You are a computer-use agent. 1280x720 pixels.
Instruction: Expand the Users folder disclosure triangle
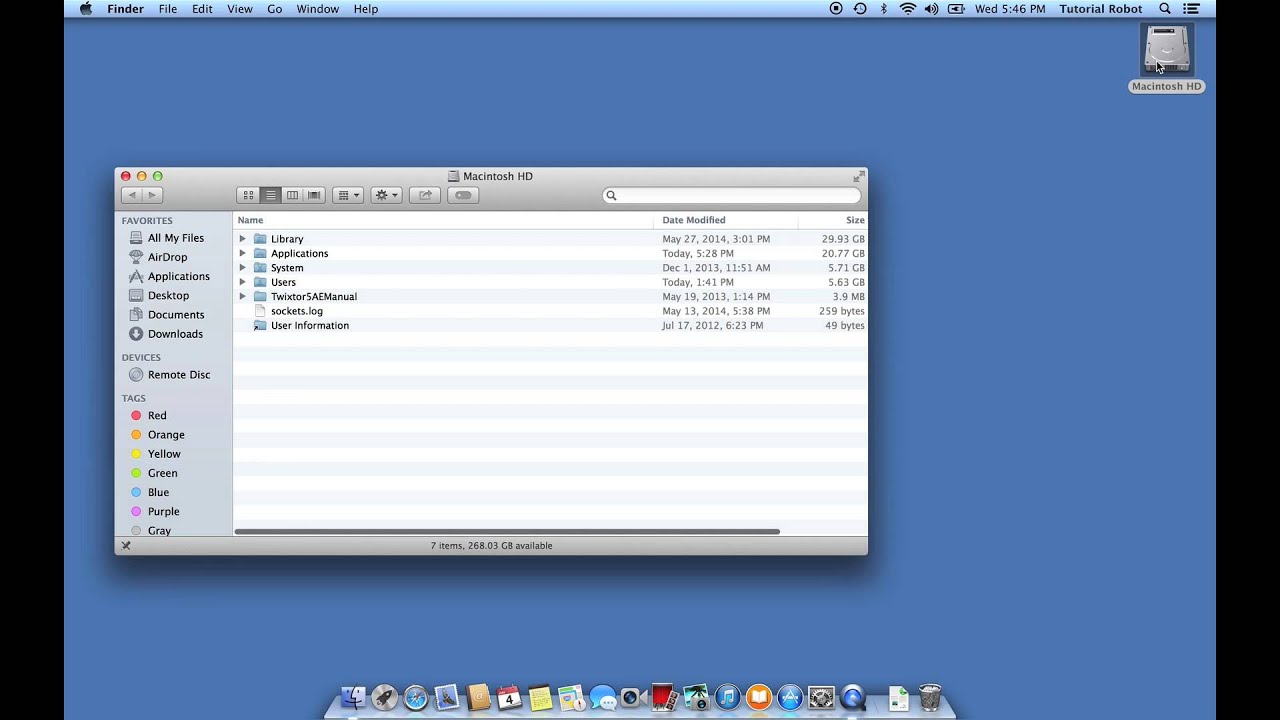[x=242, y=282]
